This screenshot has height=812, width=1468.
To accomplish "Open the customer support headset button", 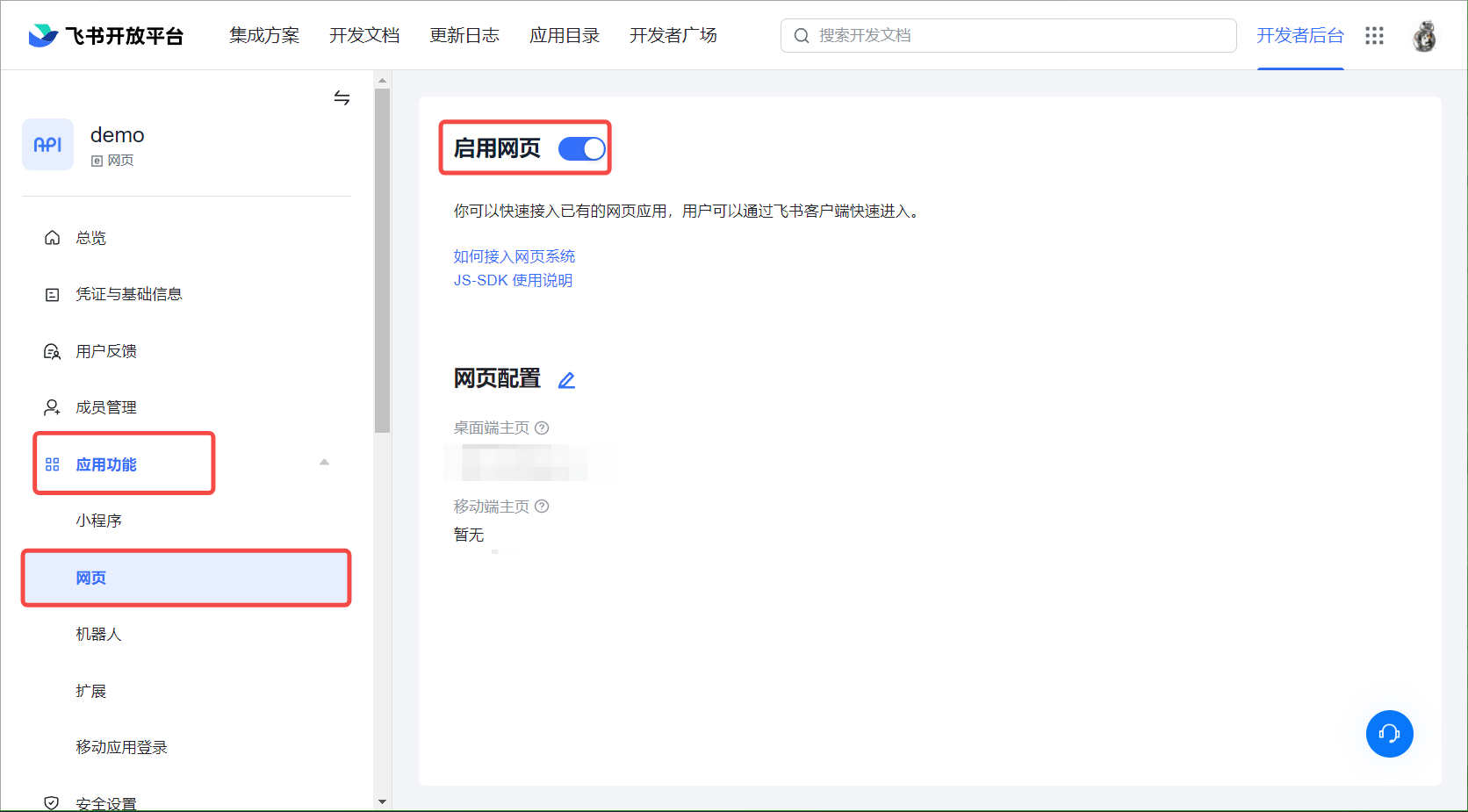I will 1389,733.
